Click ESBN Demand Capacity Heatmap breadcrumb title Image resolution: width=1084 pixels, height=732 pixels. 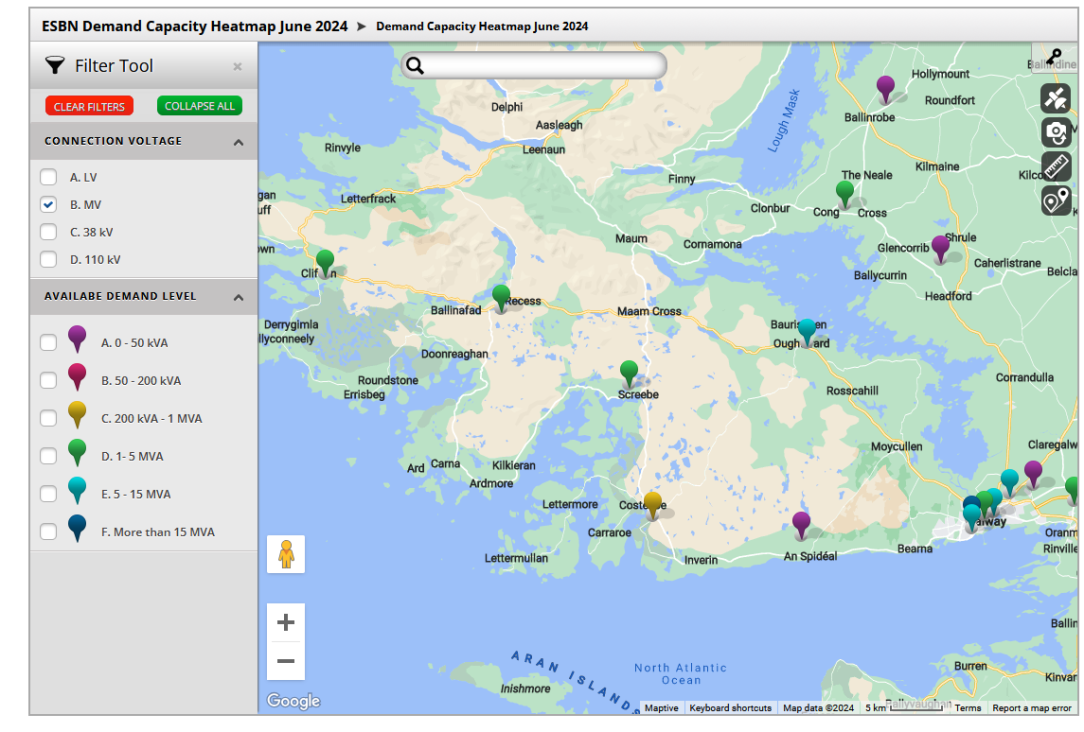(194, 26)
